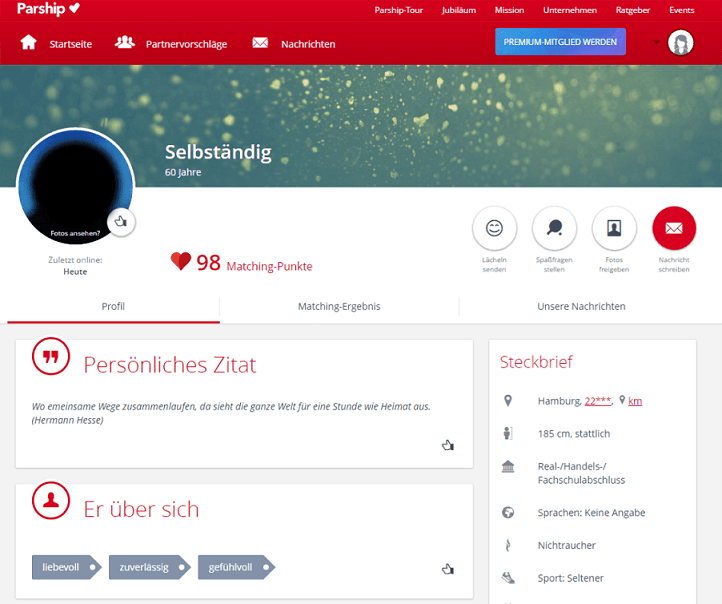Open the Nachrichten envelope icon
Screen dimensions: 722x604
point(260,43)
